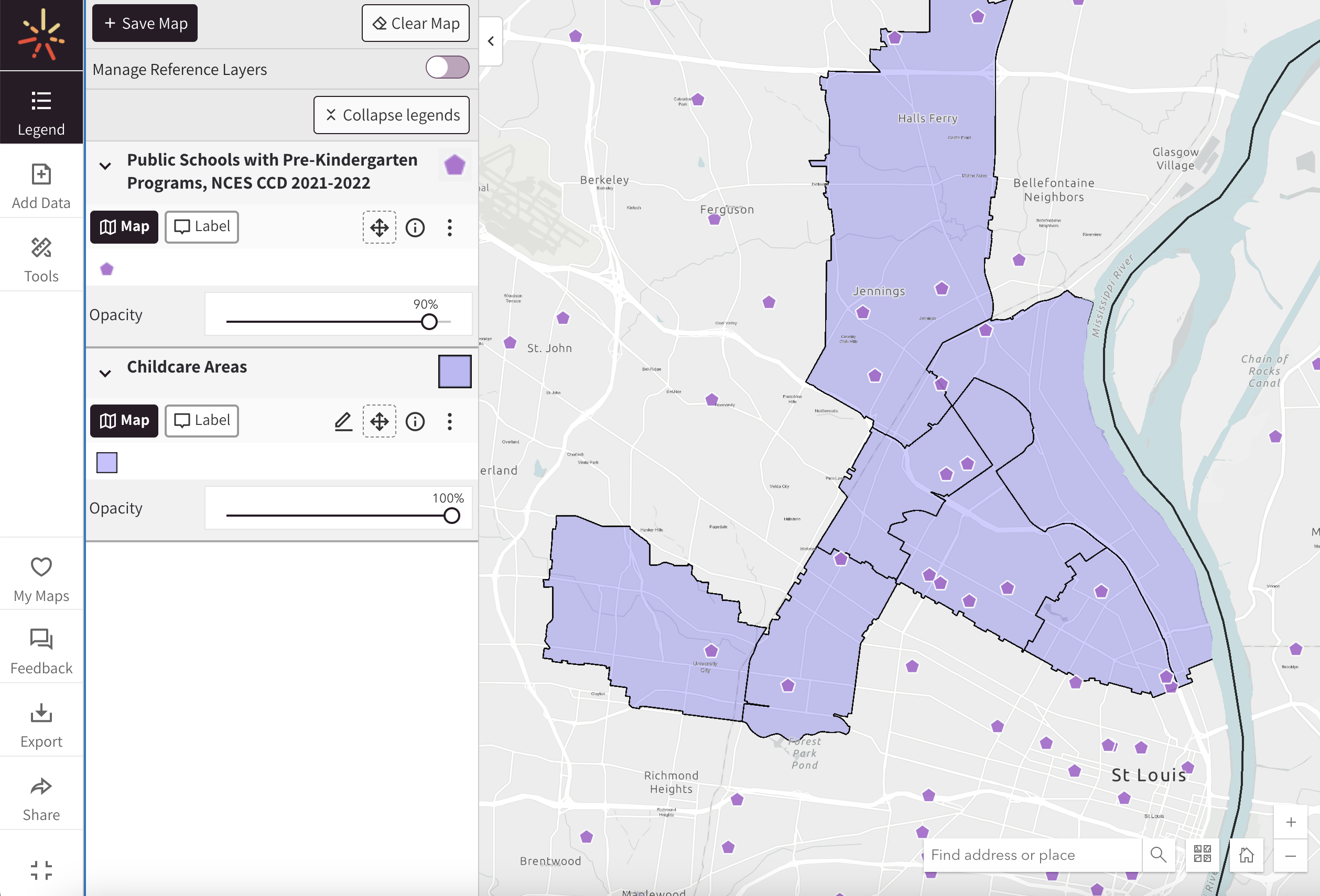The image size is (1320, 896).
Task: Collapse the legend panel with the arrow
Action: [490, 41]
